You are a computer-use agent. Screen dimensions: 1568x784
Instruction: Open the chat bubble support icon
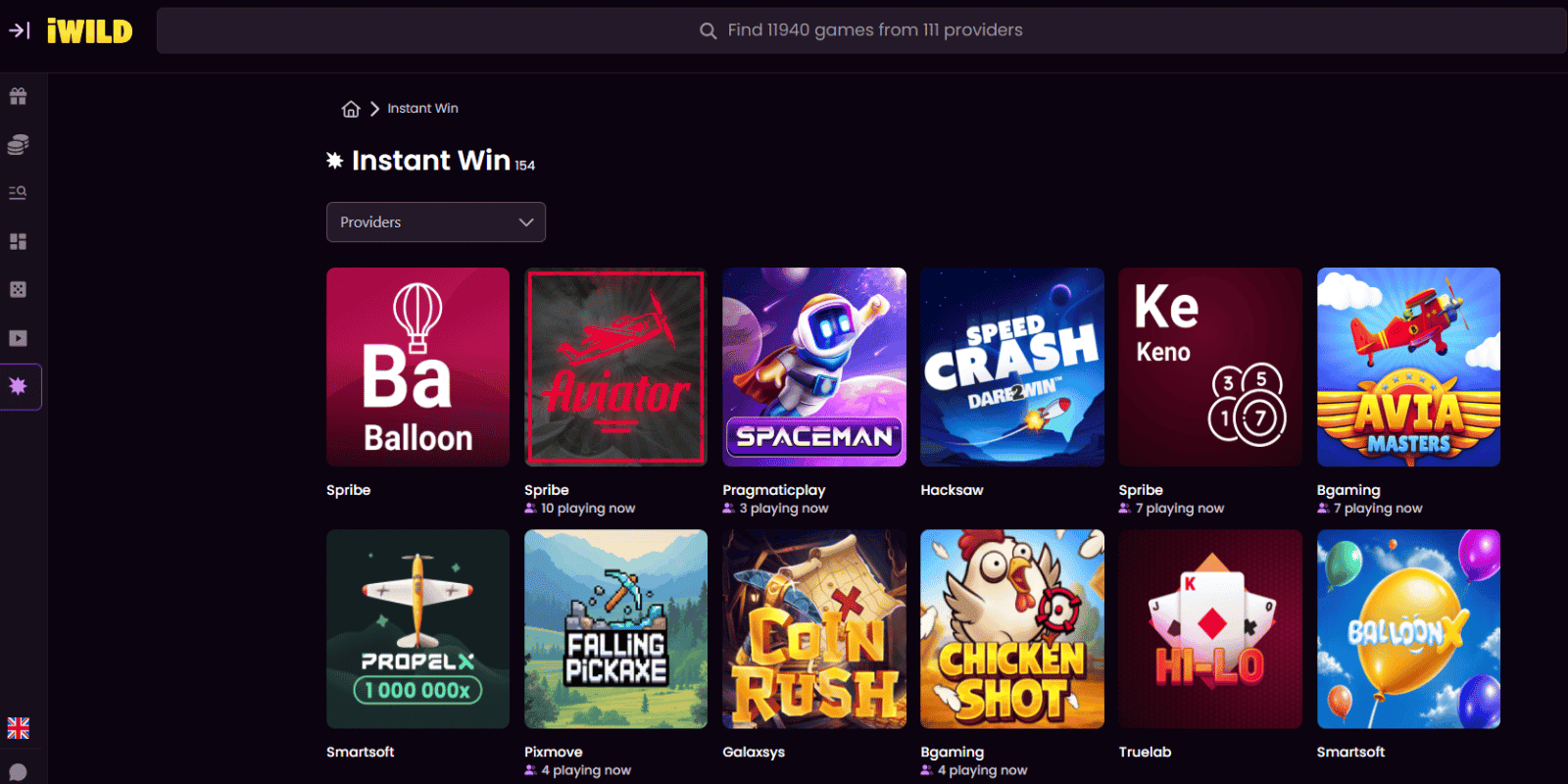coord(18,772)
